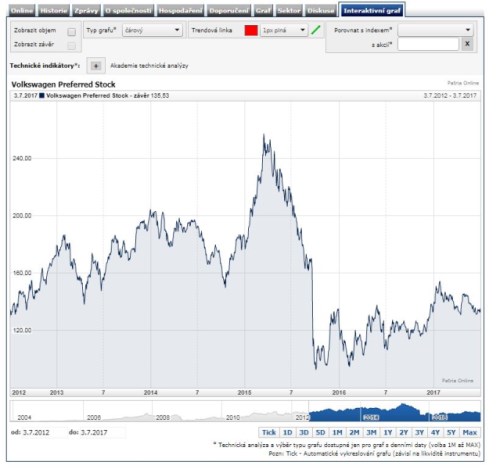The width and height of the screenshot is (500, 469).
Task: Click 2008 in the overview timeline
Action: point(163,417)
